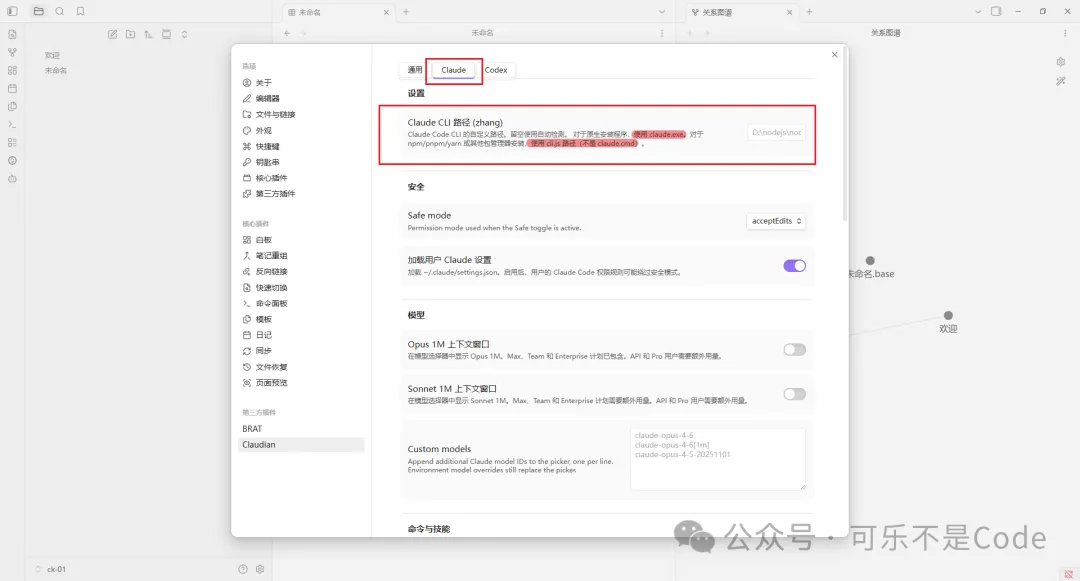Viewport: 1080px width, 581px height.
Task: Open the bookmarks icon in sidebar header
Action: tap(81, 11)
